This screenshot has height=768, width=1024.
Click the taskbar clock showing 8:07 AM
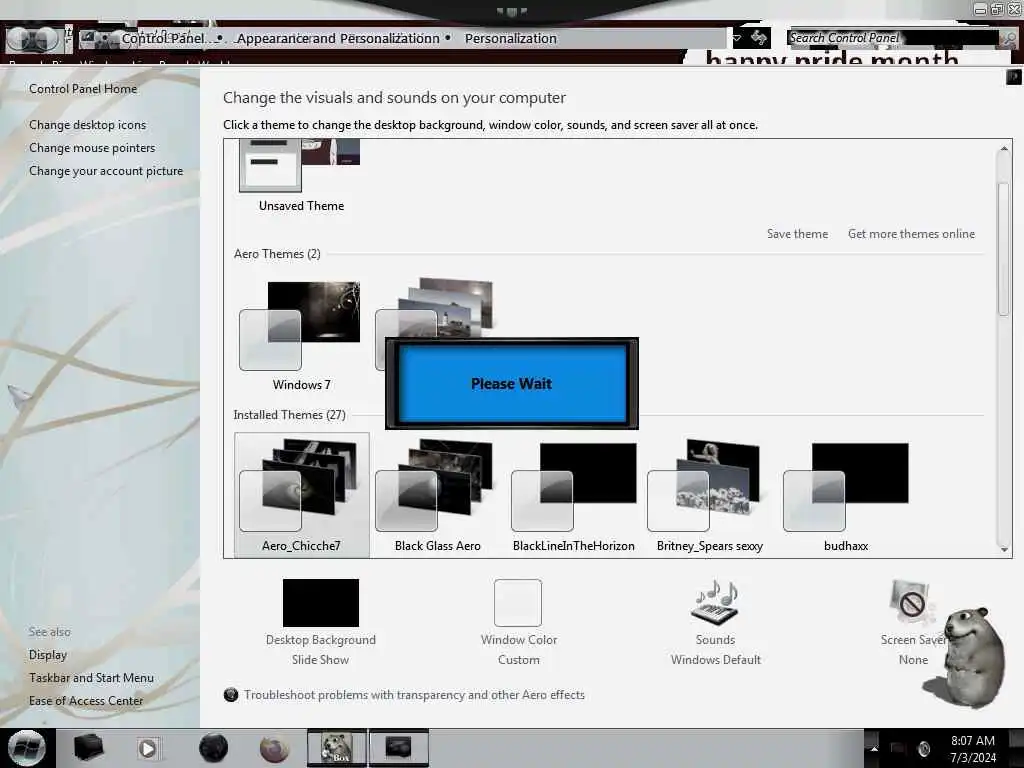pos(973,749)
